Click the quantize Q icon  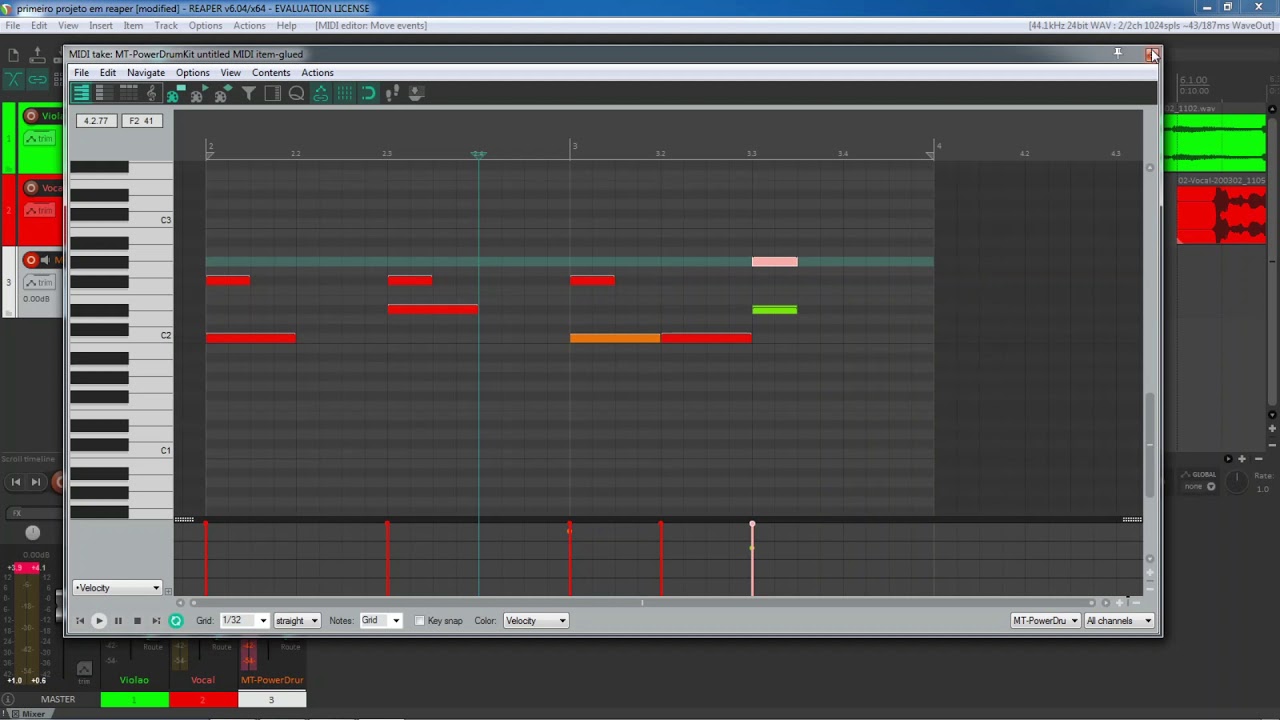click(296, 93)
